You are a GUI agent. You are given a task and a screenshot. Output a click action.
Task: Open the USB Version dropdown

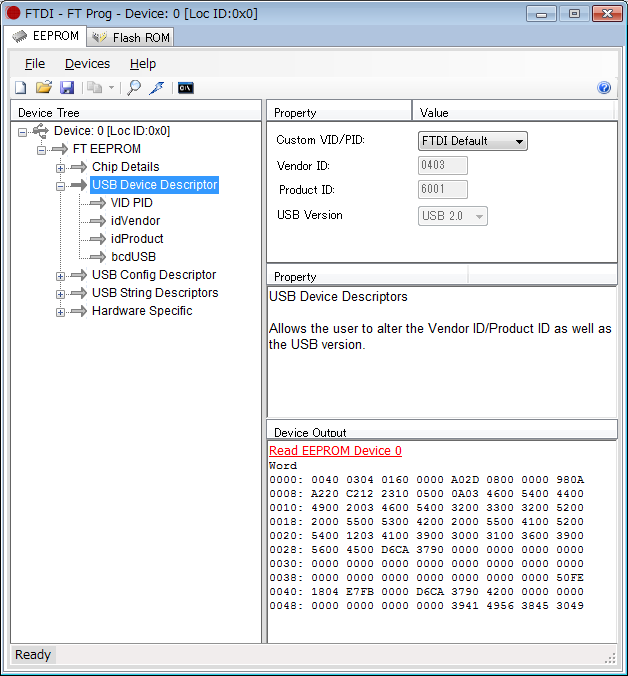pos(453,216)
